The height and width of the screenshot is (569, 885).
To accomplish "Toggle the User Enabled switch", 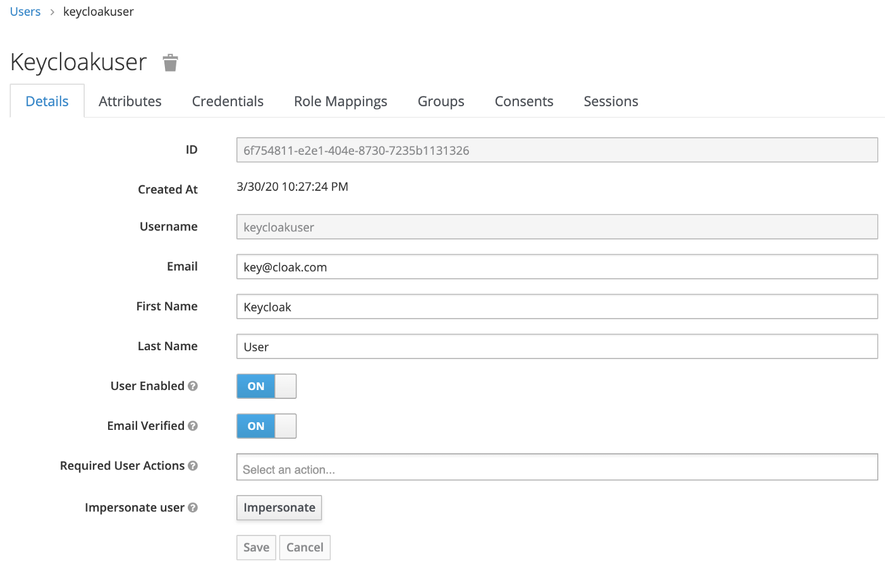I will click(266, 386).
